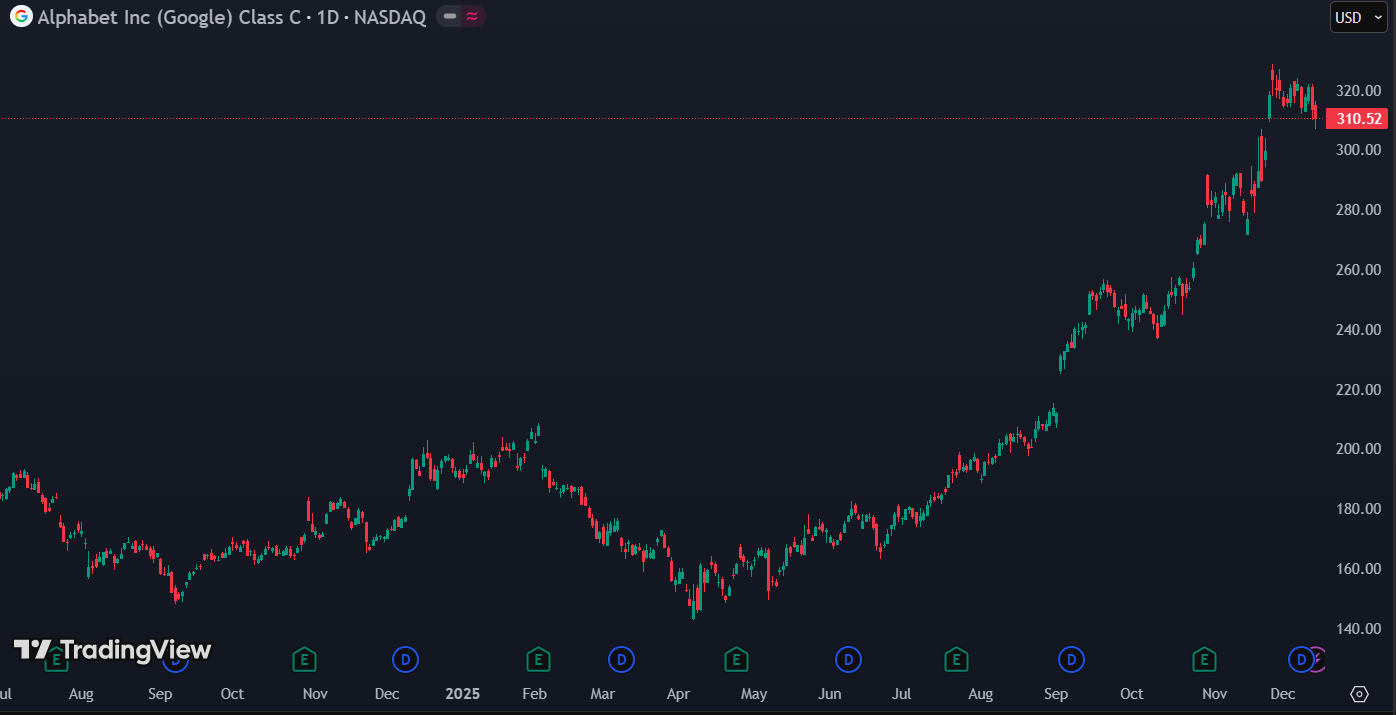Open the USD currency dropdown
Screen dimensions: 1396x715
(x=1358, y=17)
